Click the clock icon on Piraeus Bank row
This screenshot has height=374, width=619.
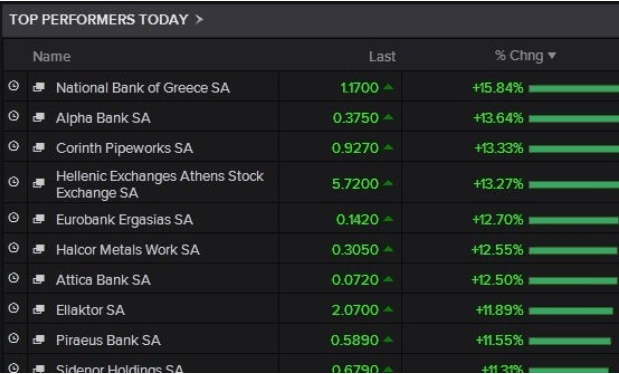pyautogui.click(x=14, y=338)
